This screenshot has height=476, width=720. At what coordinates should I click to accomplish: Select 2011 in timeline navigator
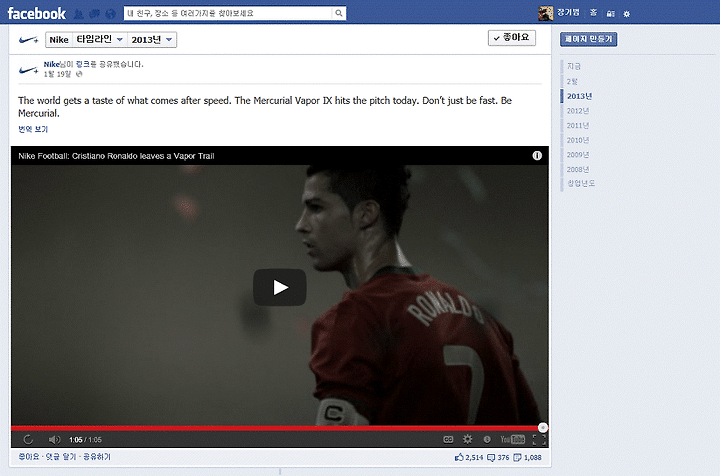[x=578, y=125]
